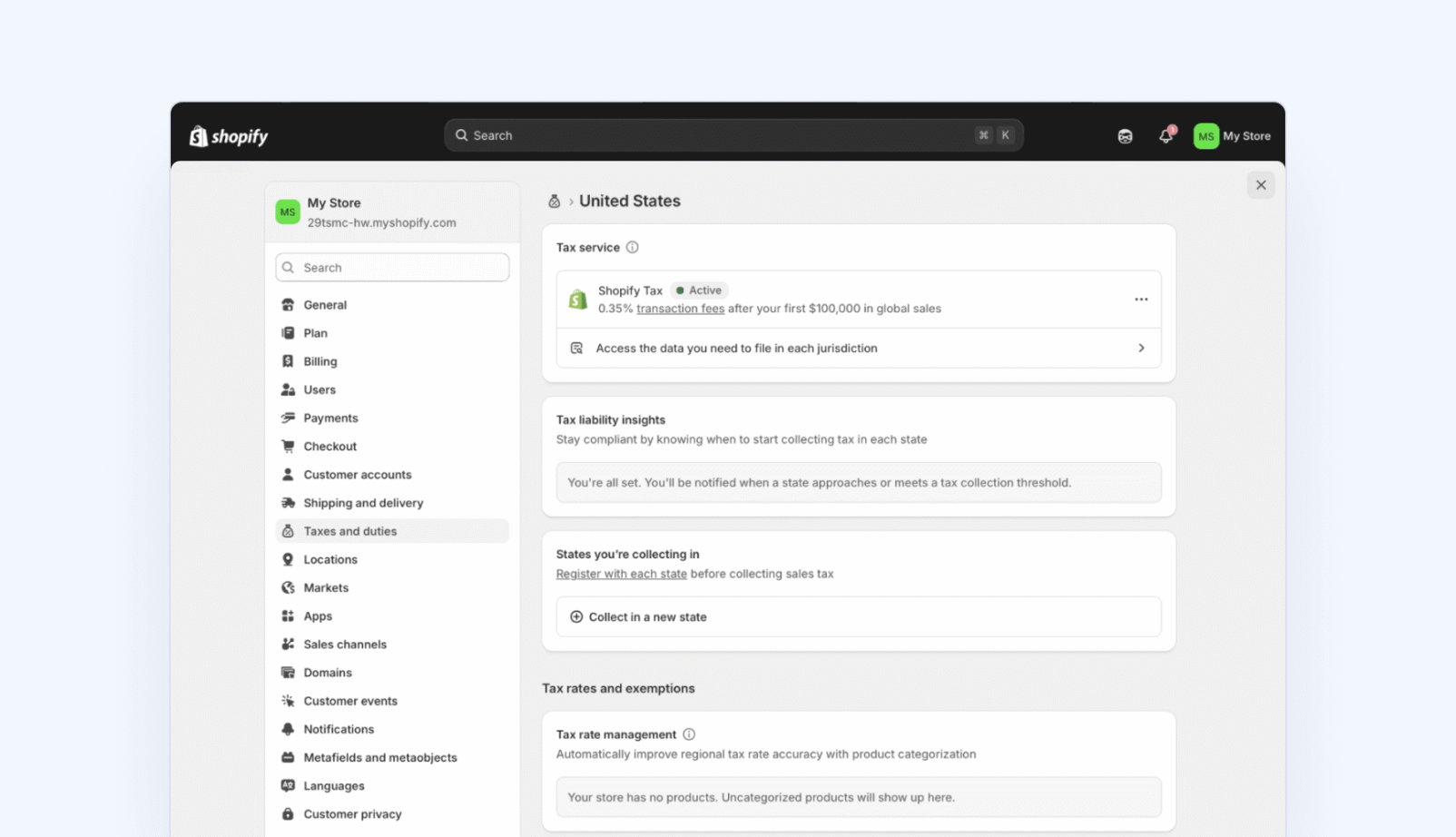1456x837 pixels.
Task: Follow the transaction fees link
Action: point(680,309)
